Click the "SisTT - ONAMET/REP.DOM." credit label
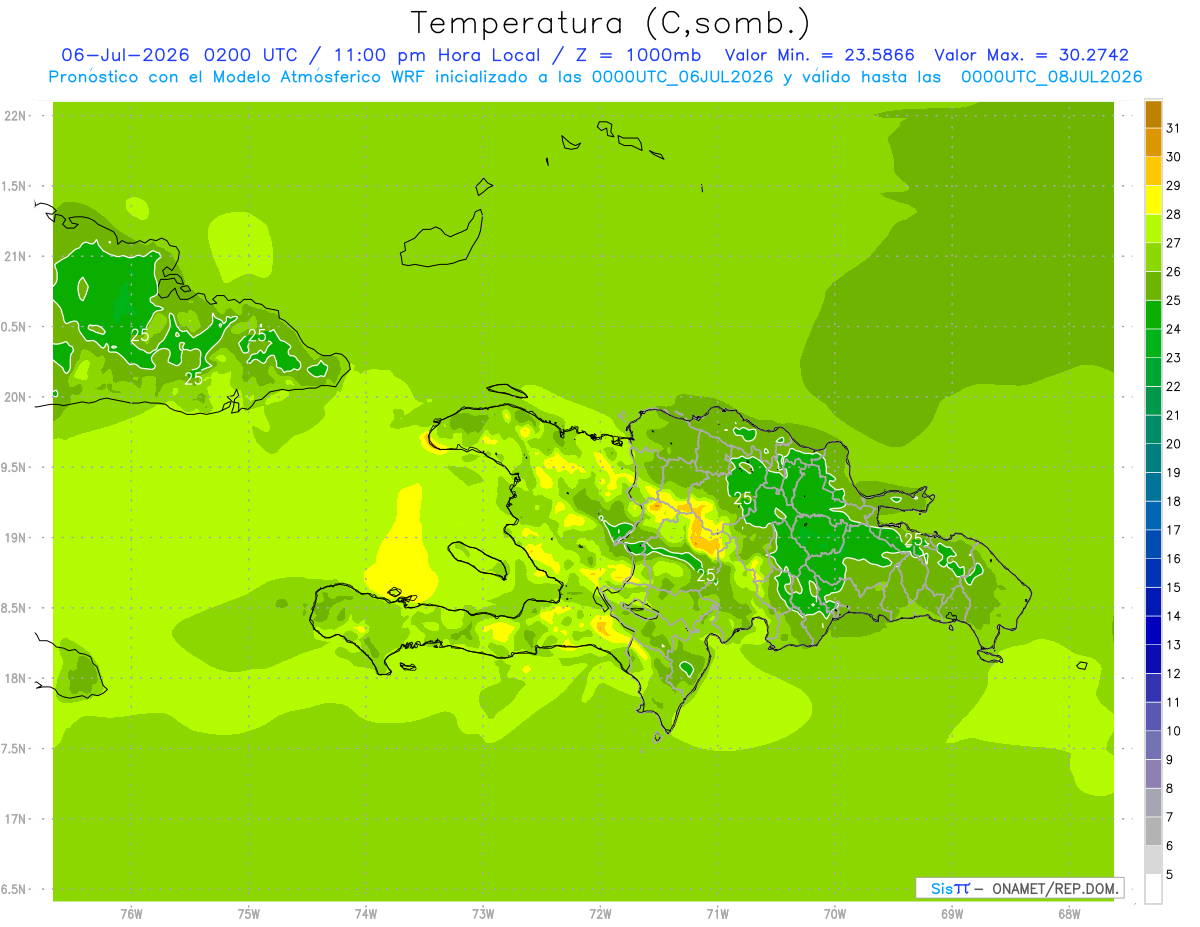The image size is (1200, 927). (1020, 888)
